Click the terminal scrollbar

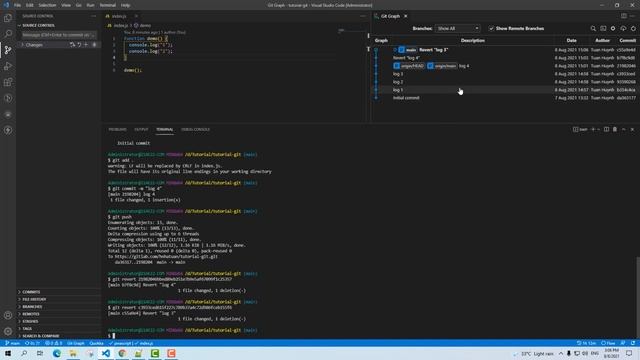click(x=637, y=298)
